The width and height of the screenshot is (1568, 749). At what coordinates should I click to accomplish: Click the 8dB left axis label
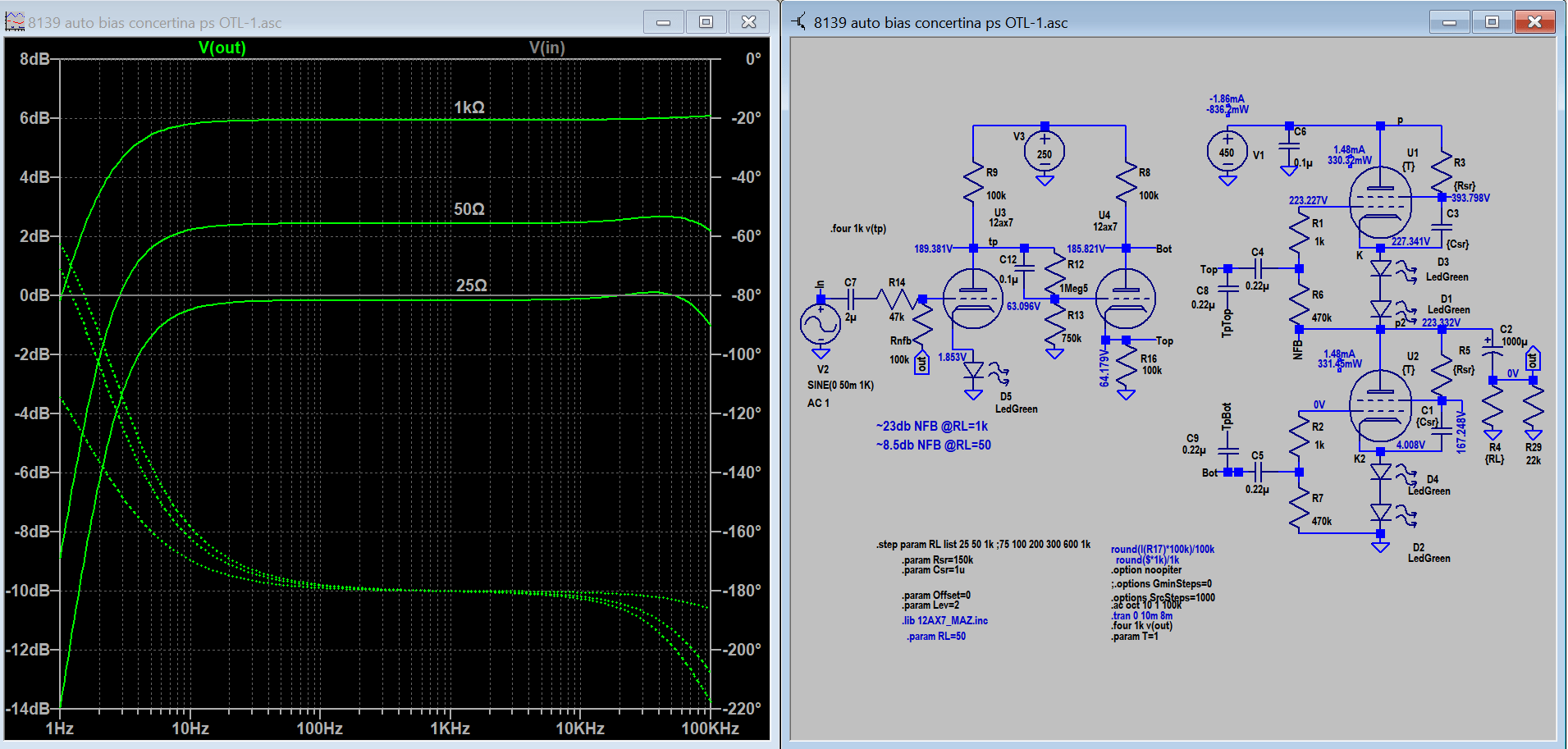34,59
